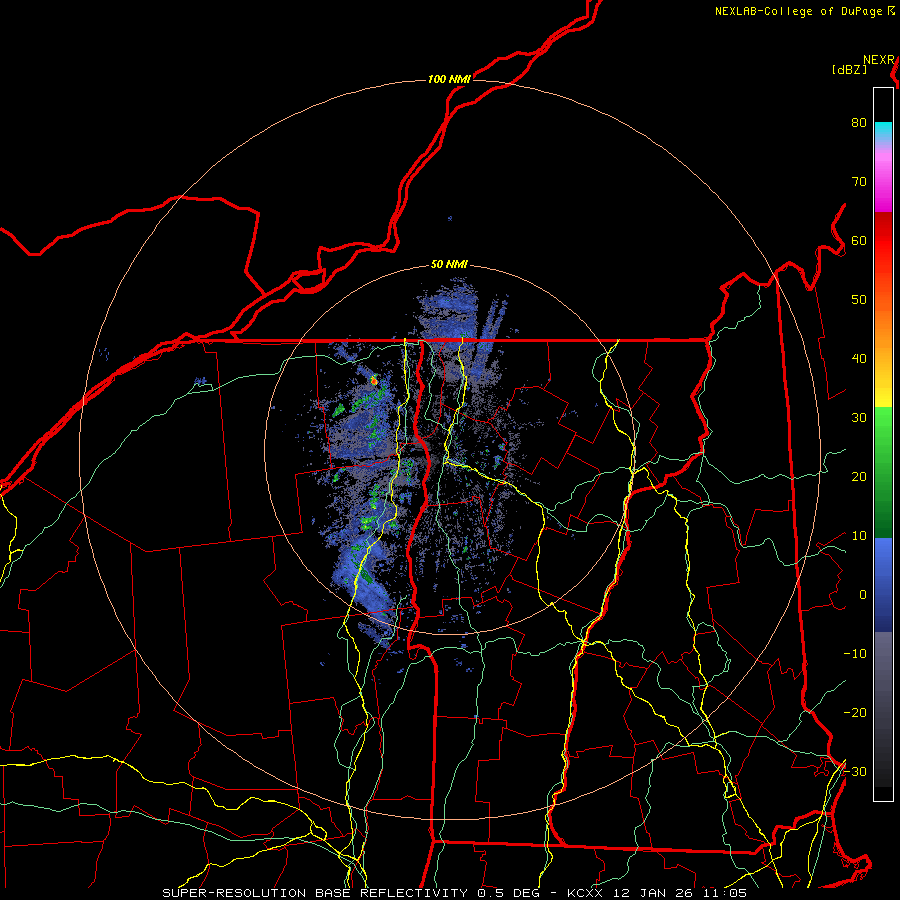Click the small red-orange high-reflectivity echo
Image resolution: width=900 pixels, height=900 pixels.
coord(374,380)
